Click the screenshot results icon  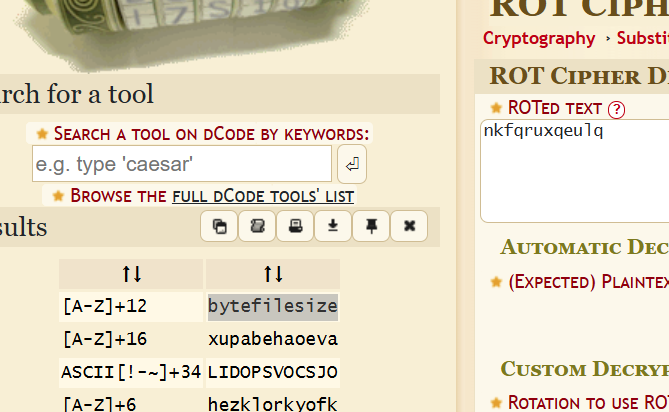(257, 226)
